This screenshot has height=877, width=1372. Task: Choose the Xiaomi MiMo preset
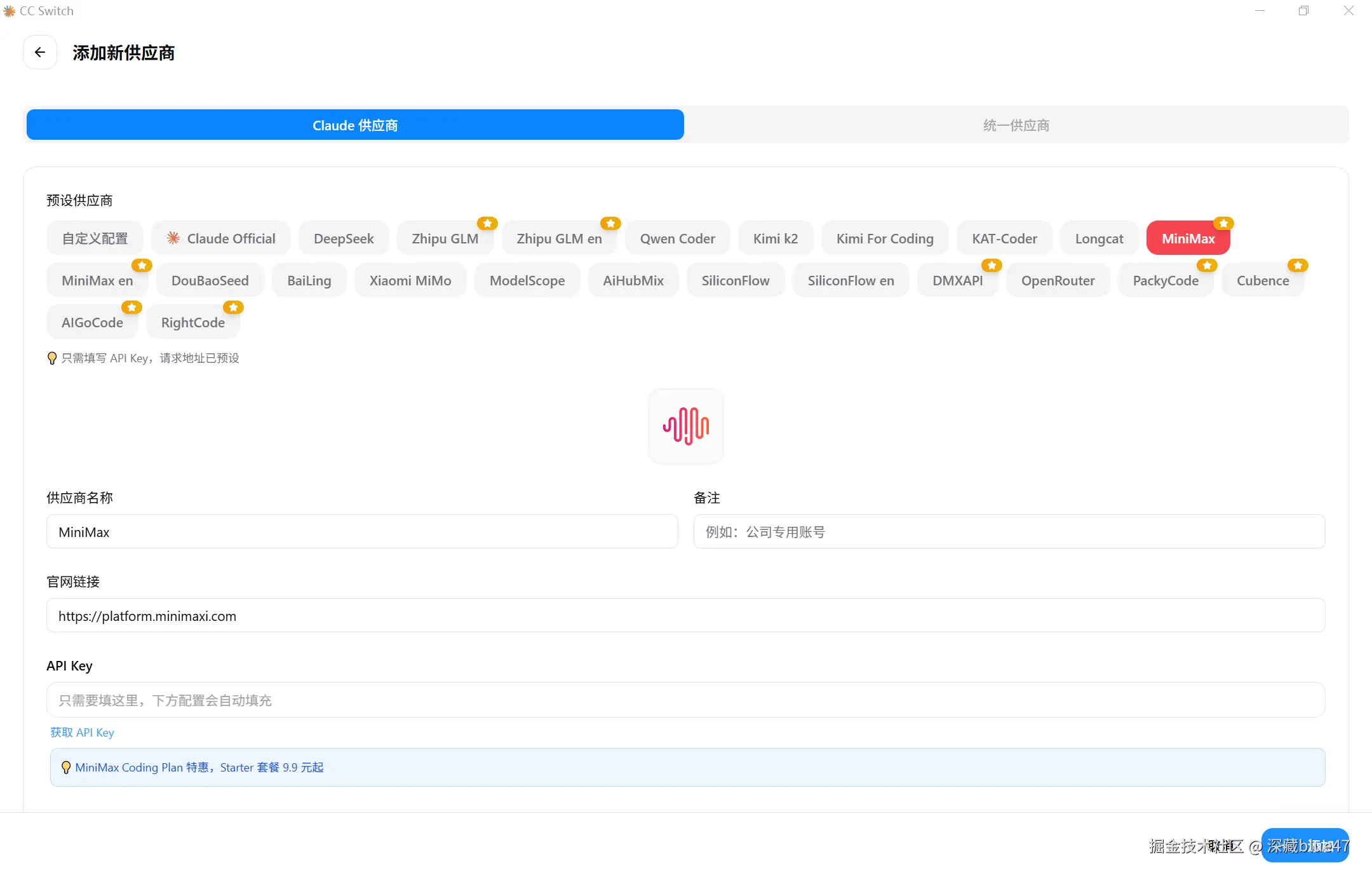click(x=410, y=280)
